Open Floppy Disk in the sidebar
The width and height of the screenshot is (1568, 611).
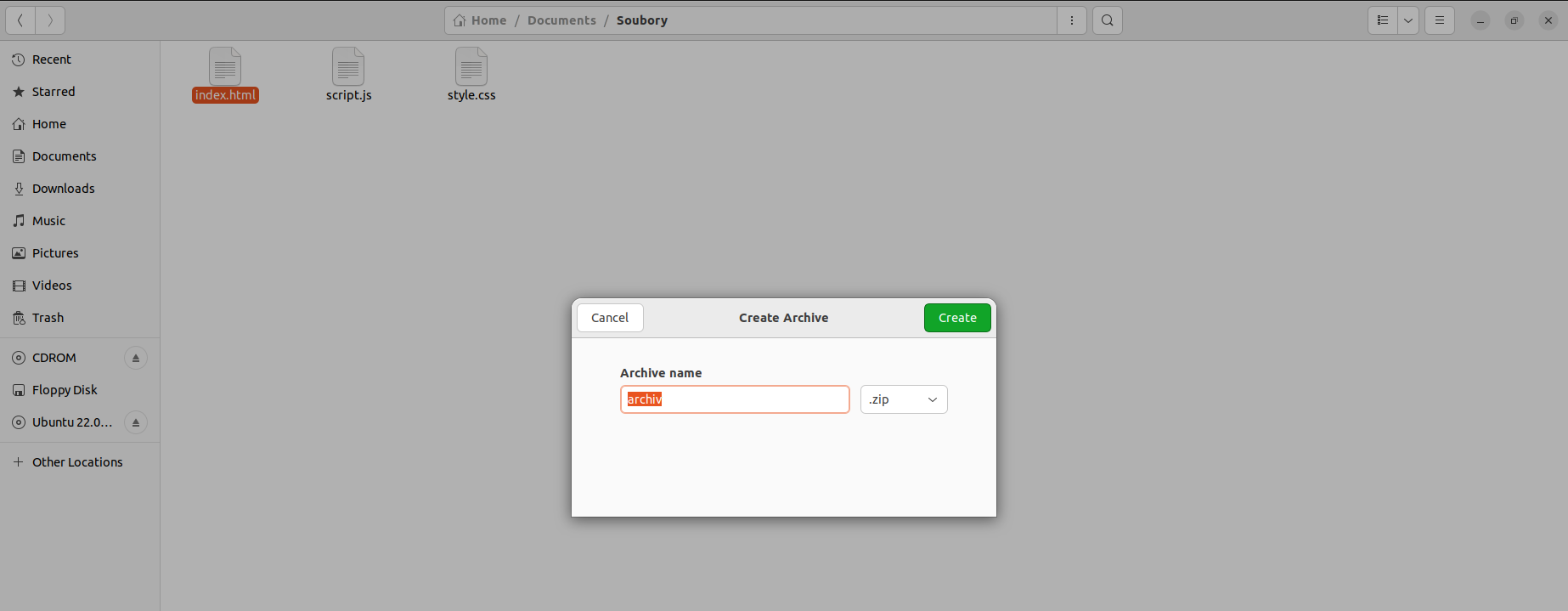(x=80, y=390)
